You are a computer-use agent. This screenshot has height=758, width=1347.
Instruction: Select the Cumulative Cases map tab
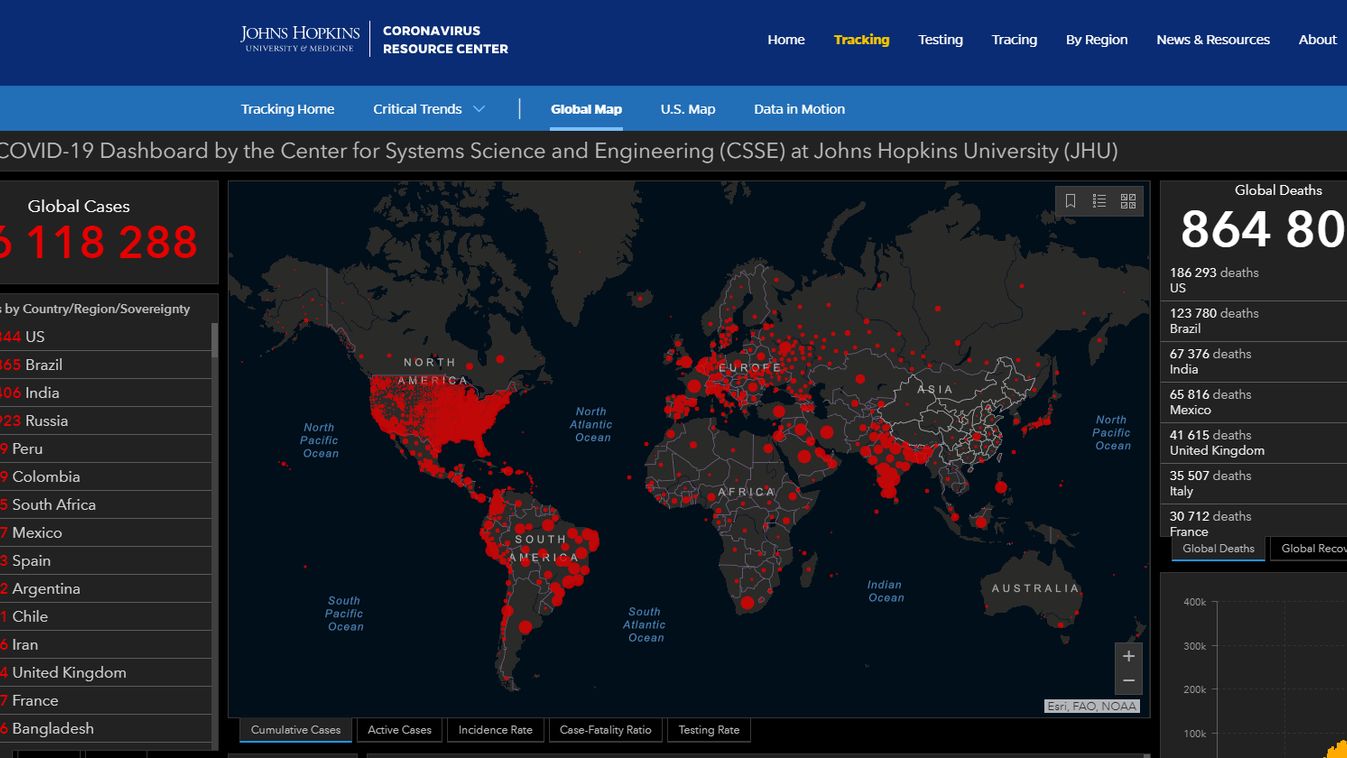pos(296,730)
